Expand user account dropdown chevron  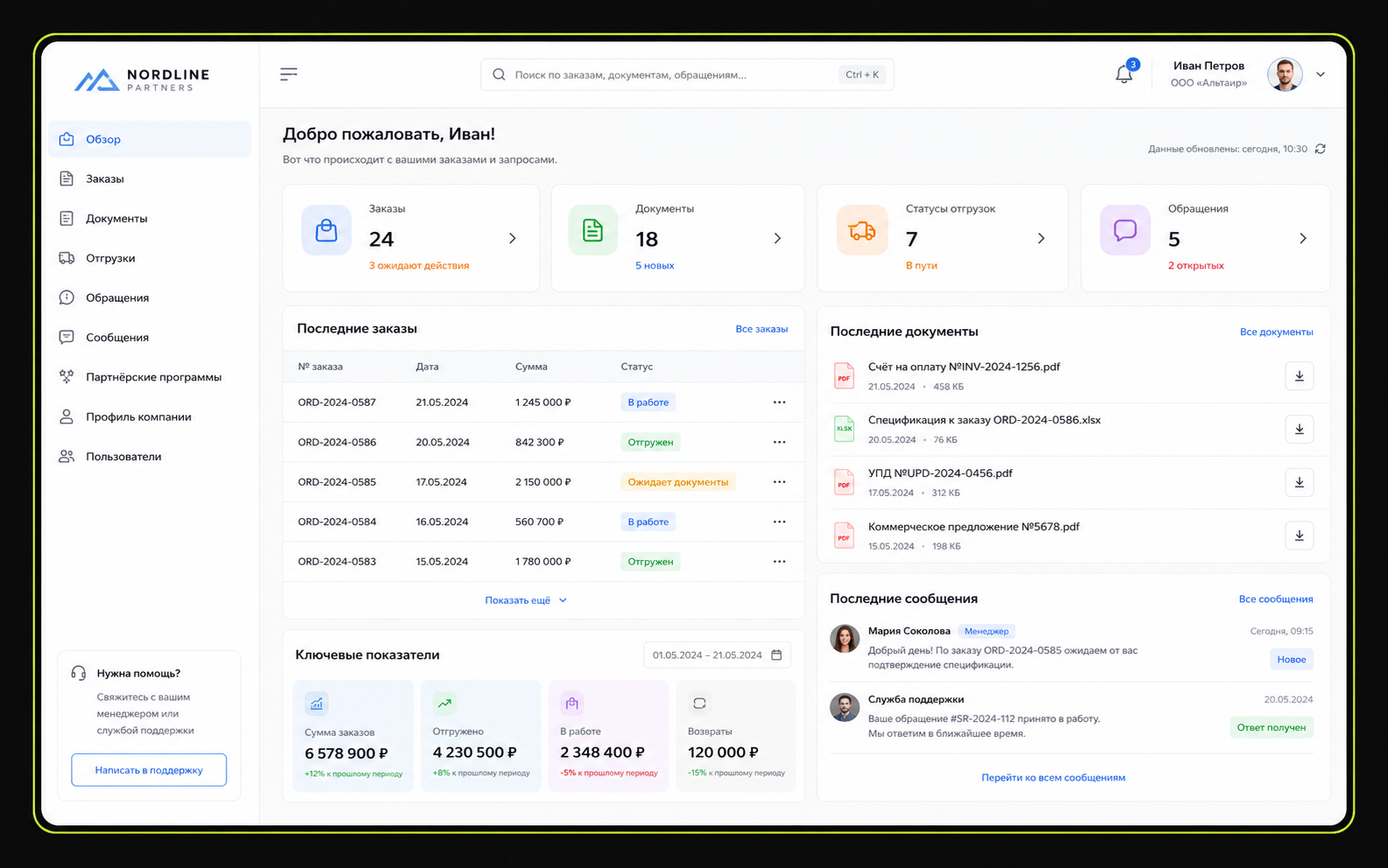tap(1321, 74)
